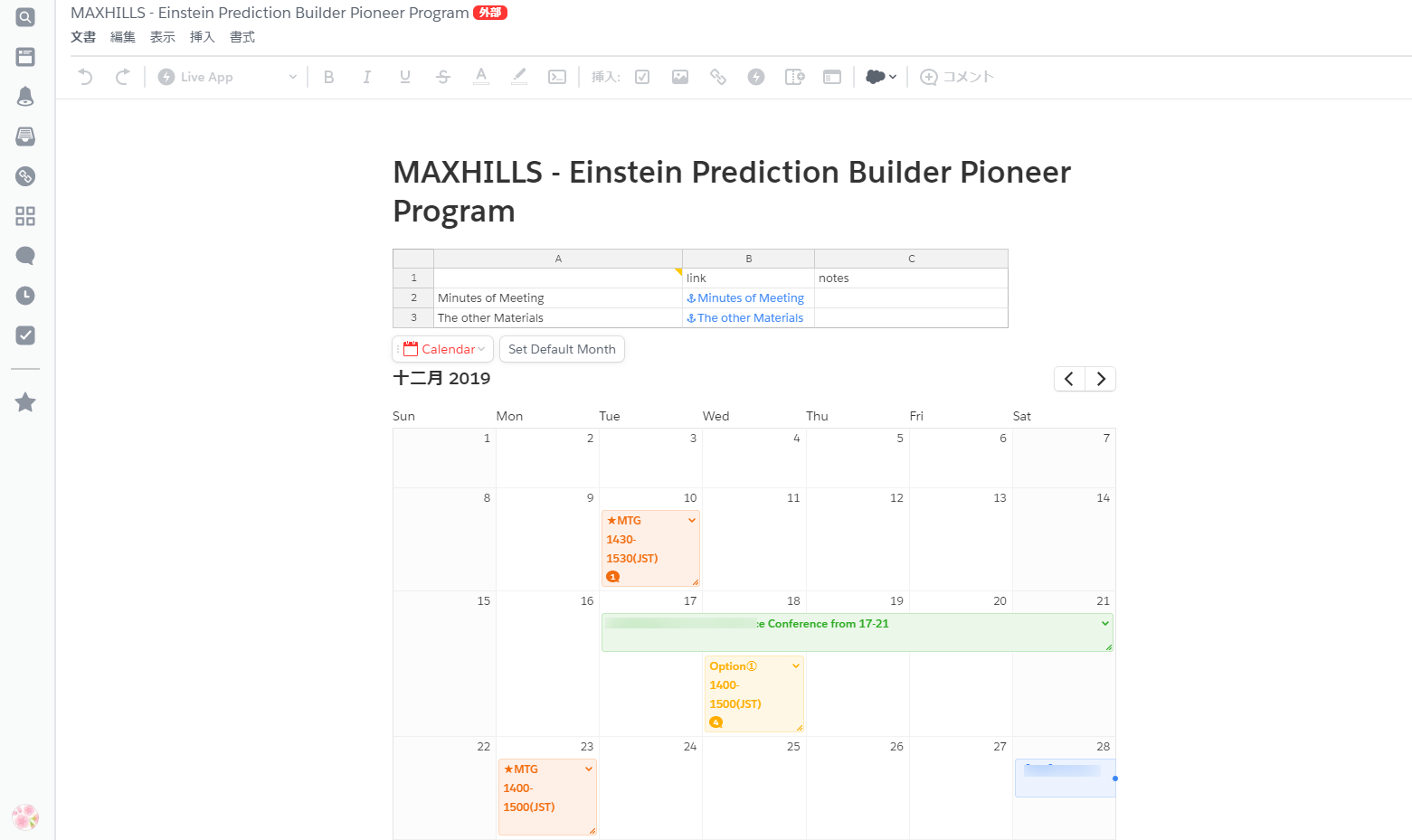Open the Calendar dropdown menu
1412x840 pixels.
(443, 349)
